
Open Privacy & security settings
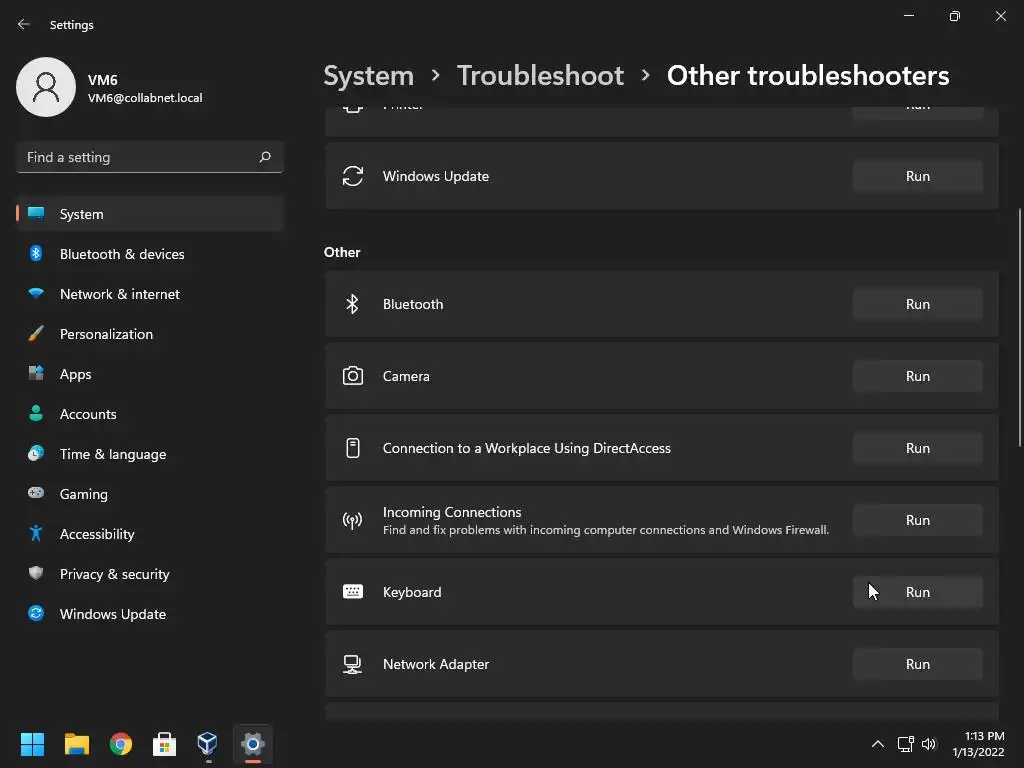pyautogui.click(x=150, y=574)
